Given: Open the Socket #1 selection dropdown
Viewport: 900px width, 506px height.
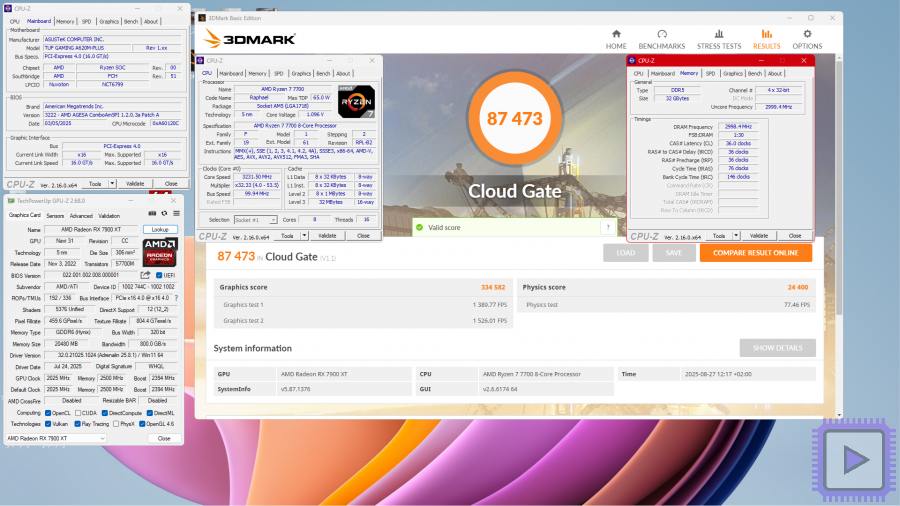Looking at the screenshot, I should [255, 220].
